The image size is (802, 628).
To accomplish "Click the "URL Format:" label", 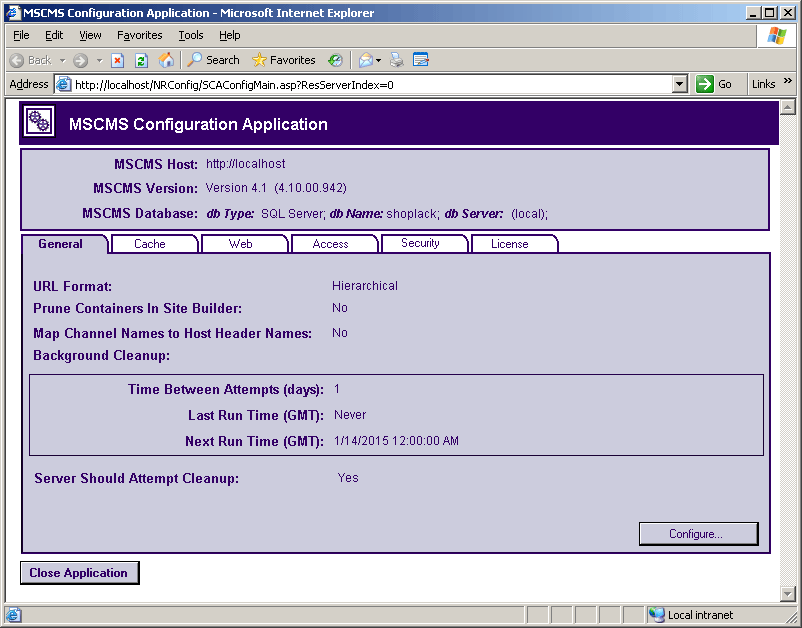I will coord(73,286).
